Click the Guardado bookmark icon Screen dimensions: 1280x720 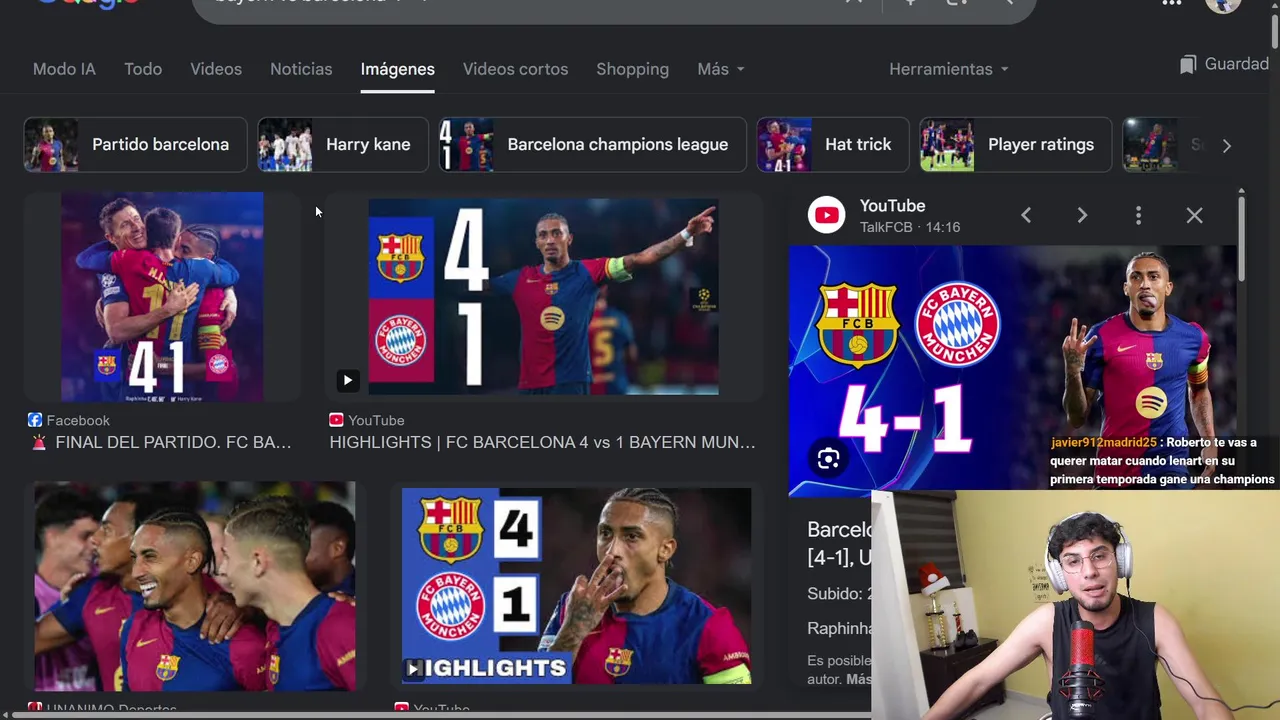point(1187,65)
